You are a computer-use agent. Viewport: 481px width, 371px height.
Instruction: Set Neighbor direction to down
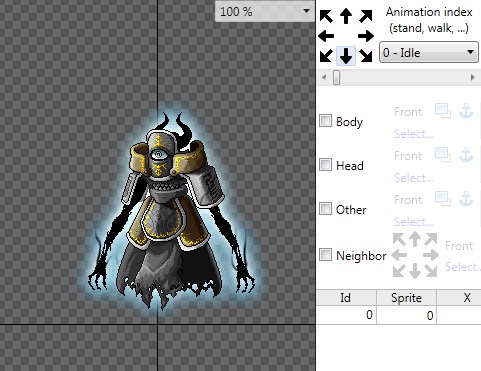pyautogui.click(x=415, y=271)
